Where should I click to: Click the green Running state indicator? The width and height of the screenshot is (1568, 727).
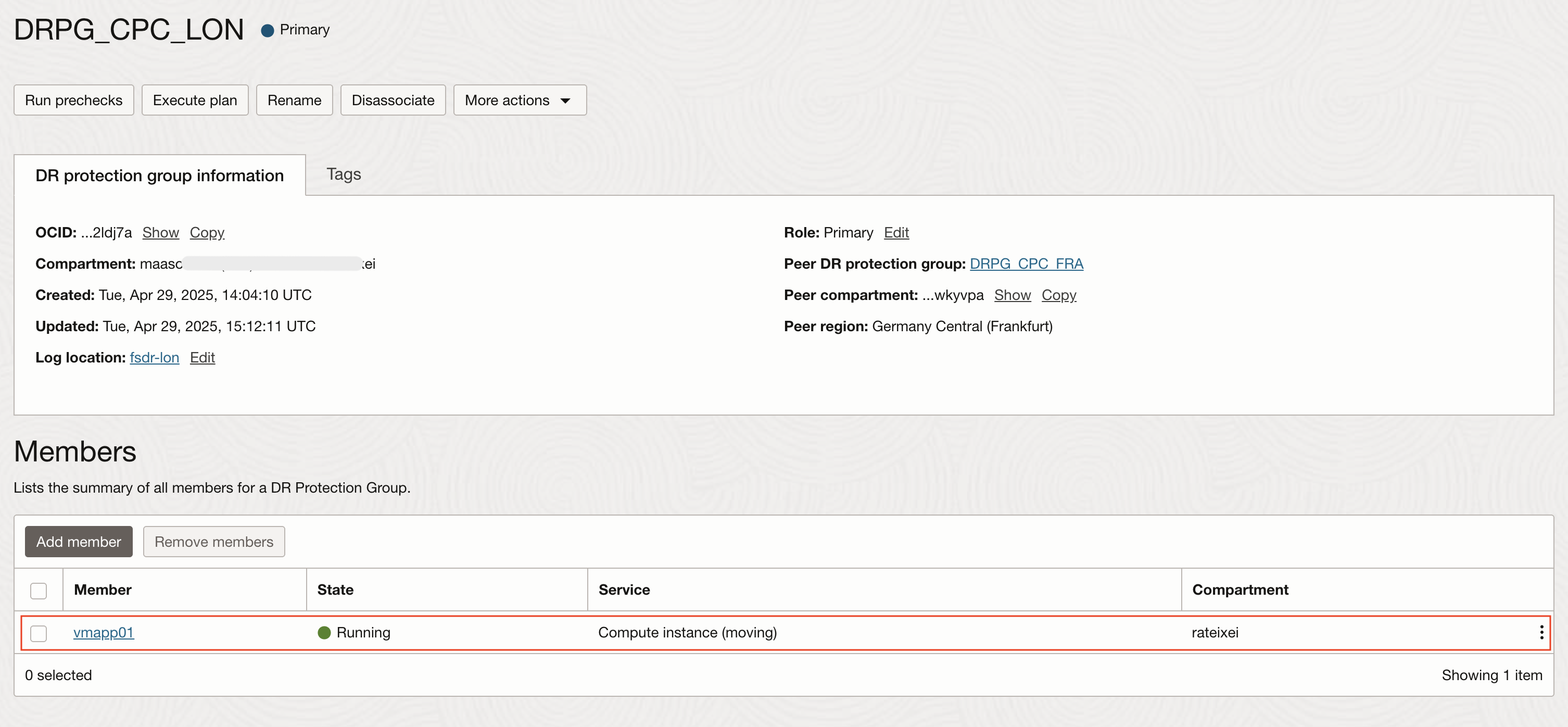(x=324, y=633)
